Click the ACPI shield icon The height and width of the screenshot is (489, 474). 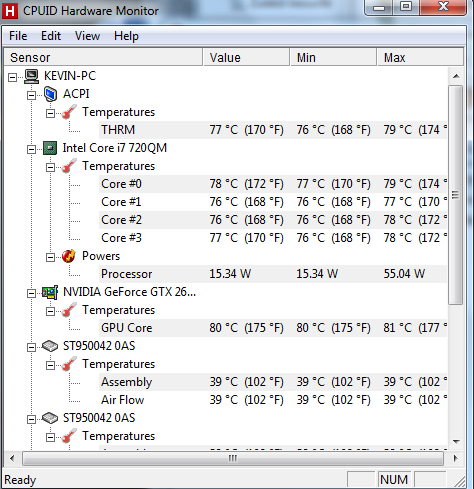(50, 94)
